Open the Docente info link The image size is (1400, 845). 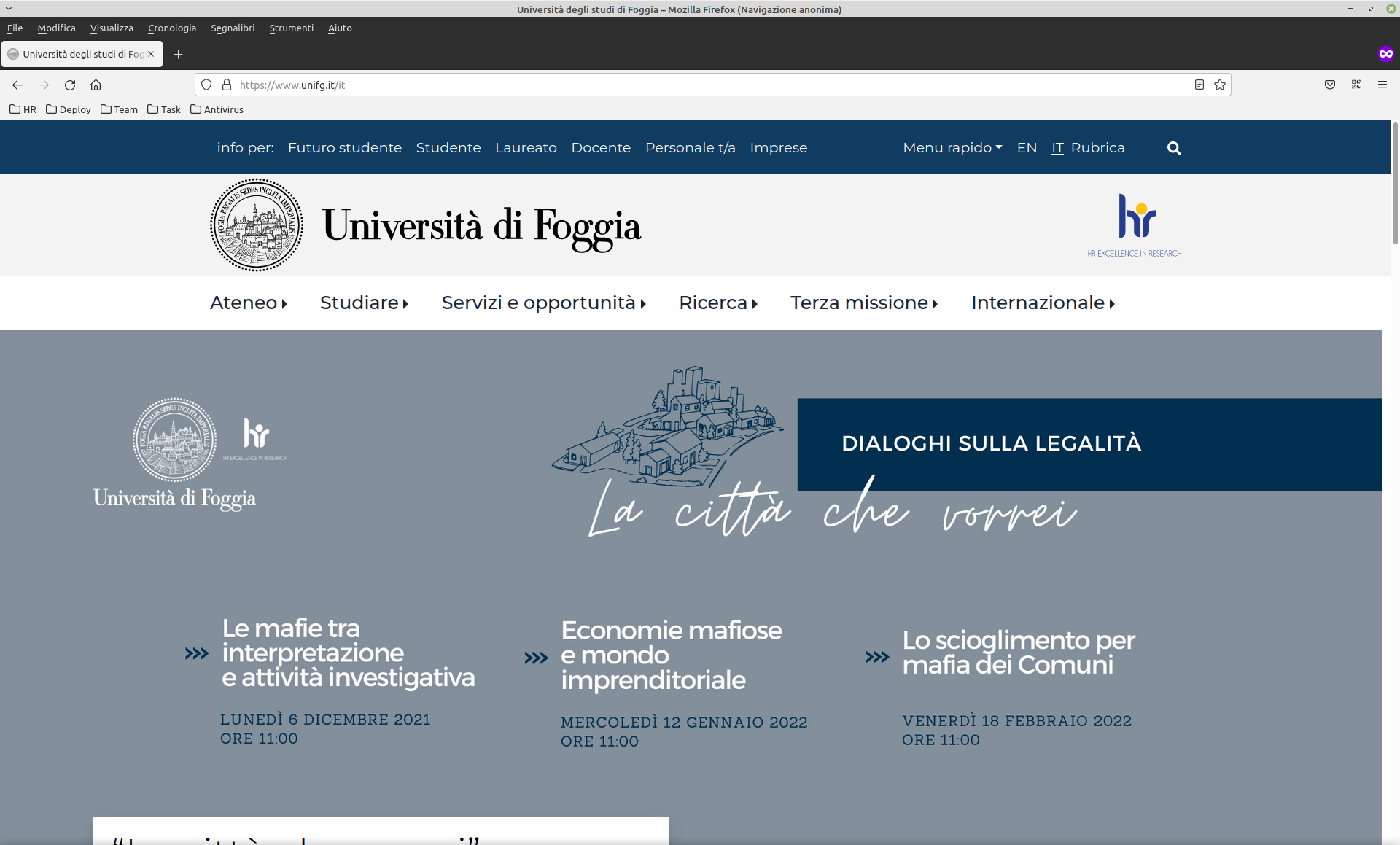click(x=601, y=148)
